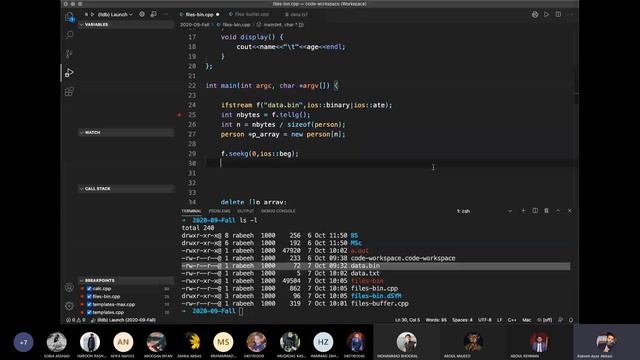
Task: Click Spaces: 4 indentation in status bar
Action: click(462, 320)
